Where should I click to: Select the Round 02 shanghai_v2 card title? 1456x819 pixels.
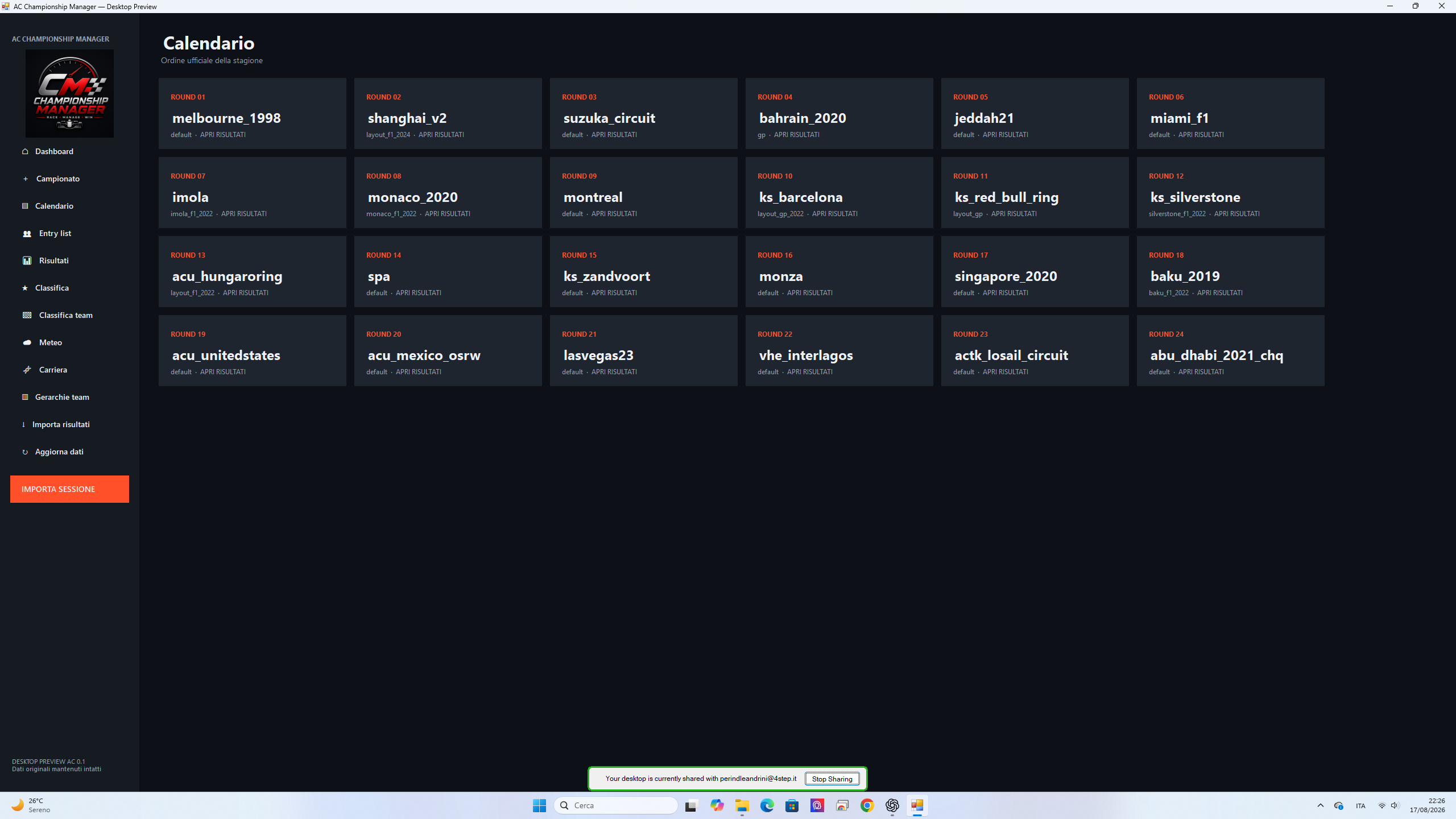[x=407, y=118]
